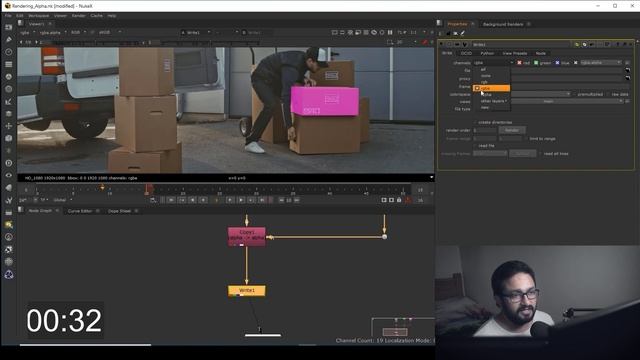Choose 'all' in channels dropdown list

tap(491, 69)
